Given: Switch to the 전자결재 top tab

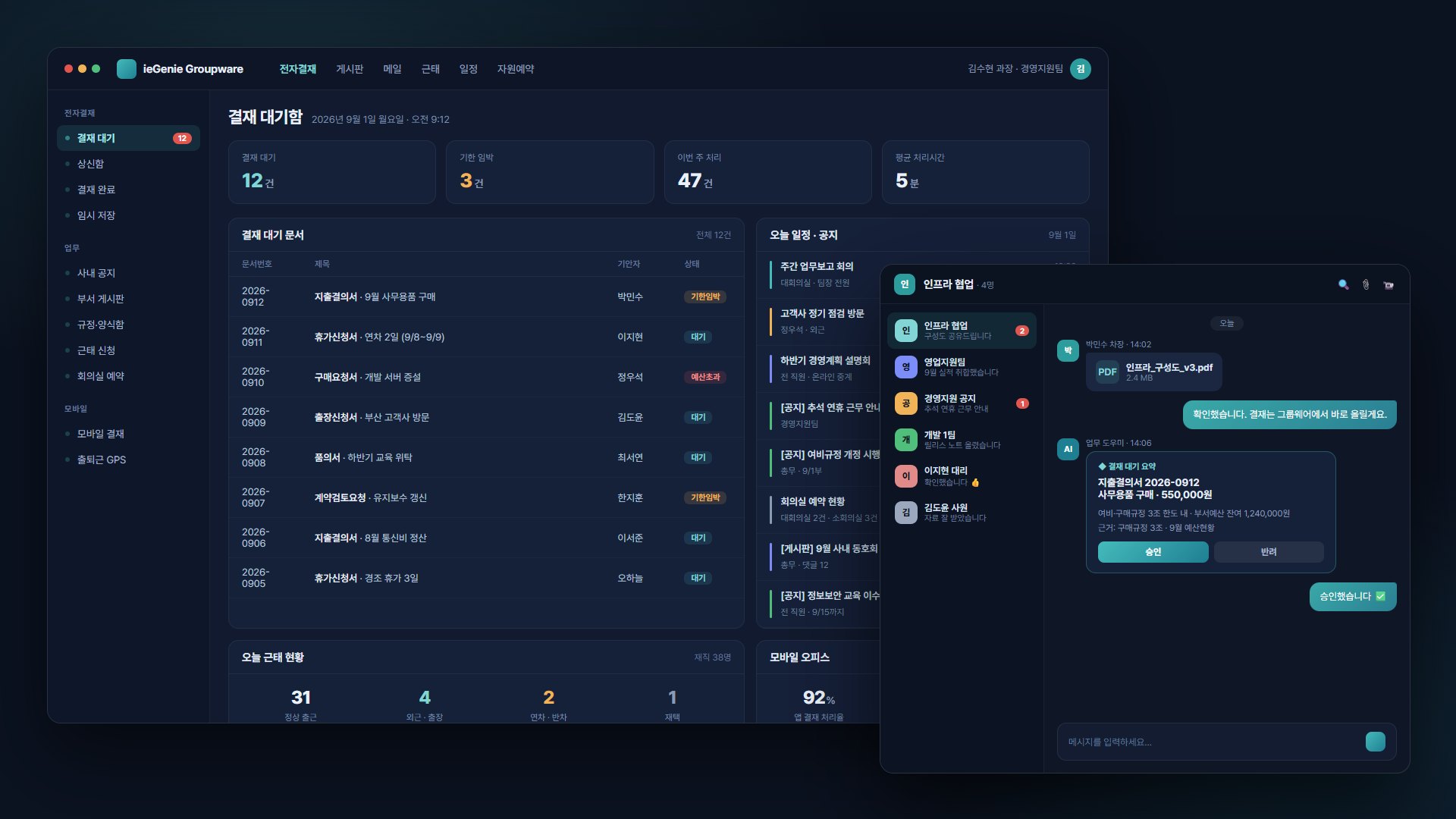Looking at the screenshot, I should tap(298, 69).
